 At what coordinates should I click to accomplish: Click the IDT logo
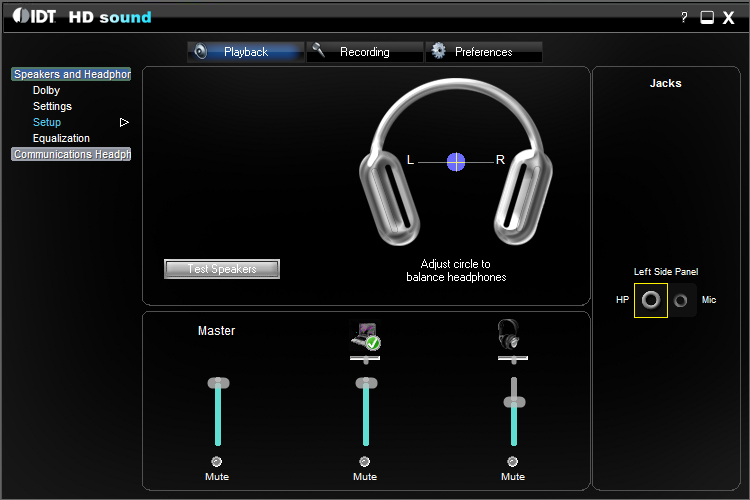[x=34, y=16]
